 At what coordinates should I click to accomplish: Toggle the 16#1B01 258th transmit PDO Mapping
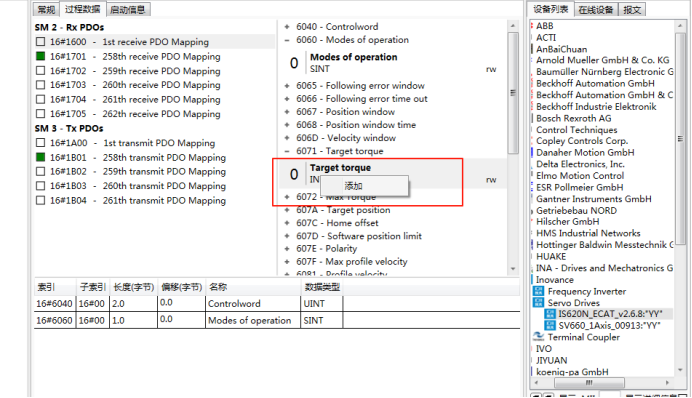[41, 157]
